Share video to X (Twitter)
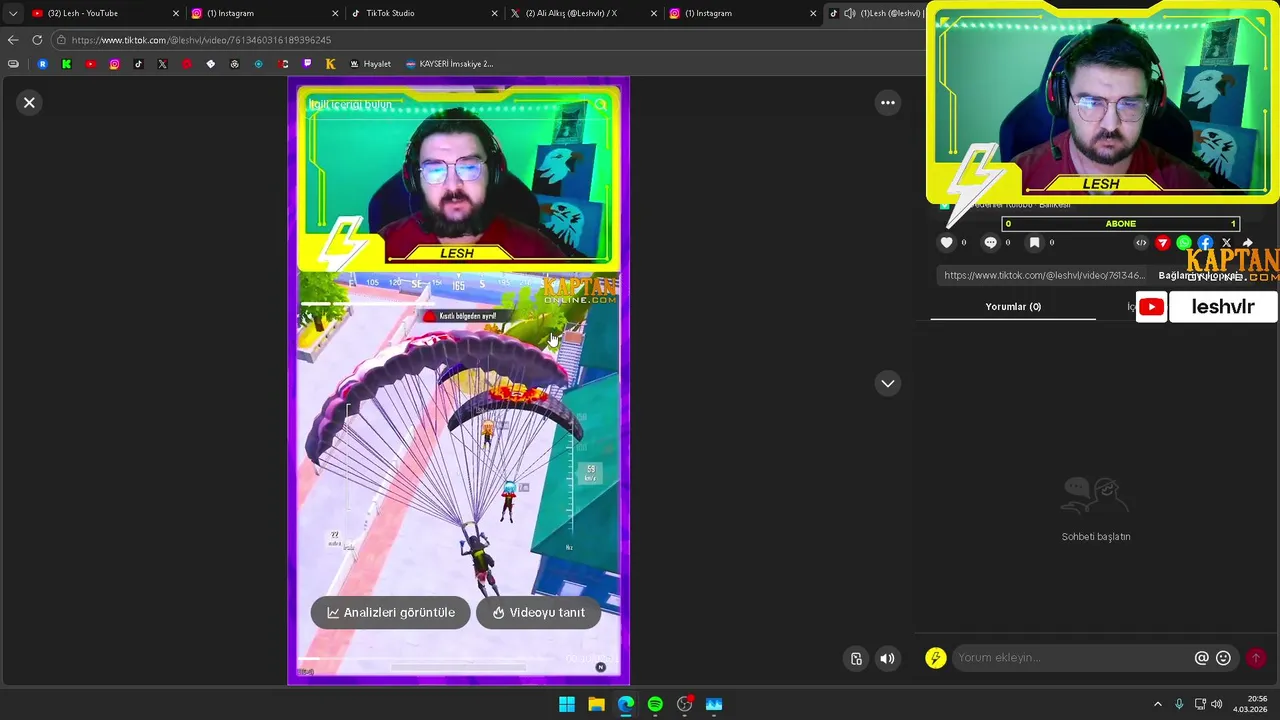Viewport: 1280px width, 720px height. pyautogui.click(x=1226, y=242)
